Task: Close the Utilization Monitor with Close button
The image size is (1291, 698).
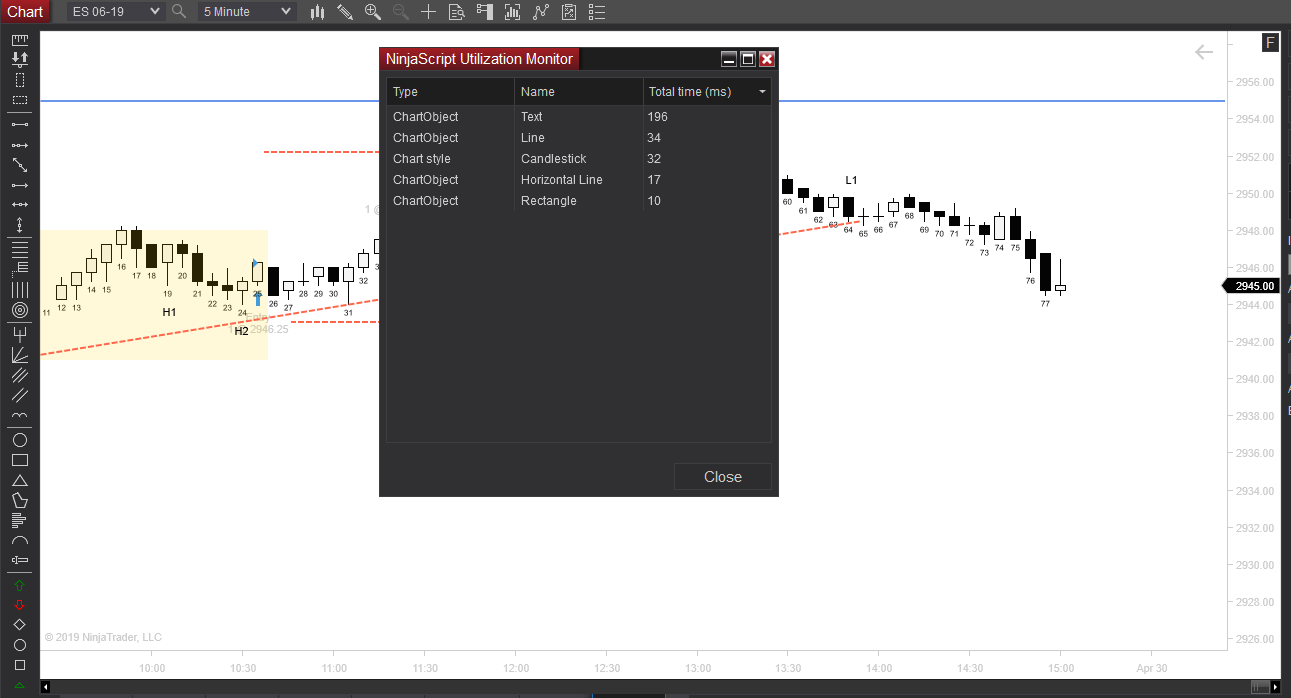Action: [723, 477]
